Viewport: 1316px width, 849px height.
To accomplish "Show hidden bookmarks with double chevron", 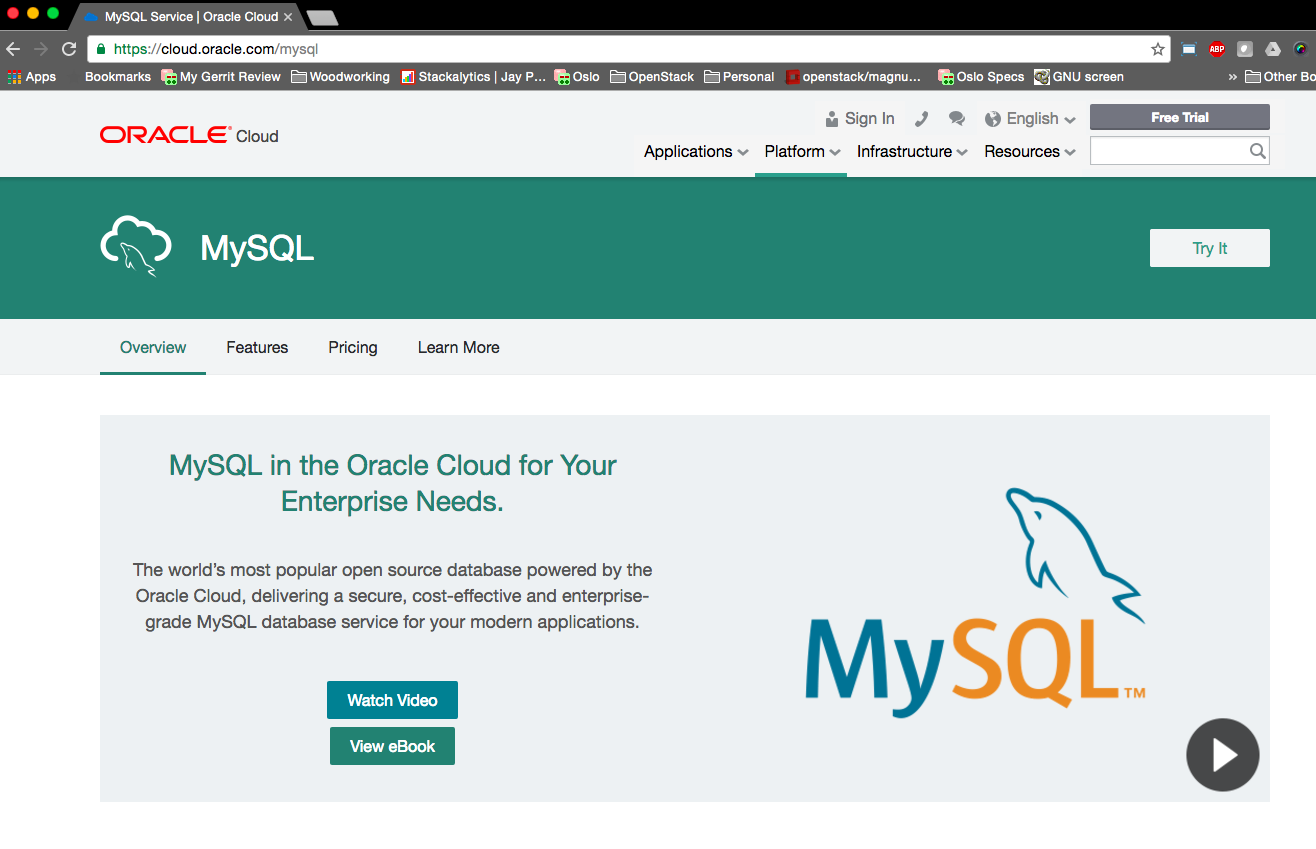I will pyautogui.click(x=1232, y=77).
